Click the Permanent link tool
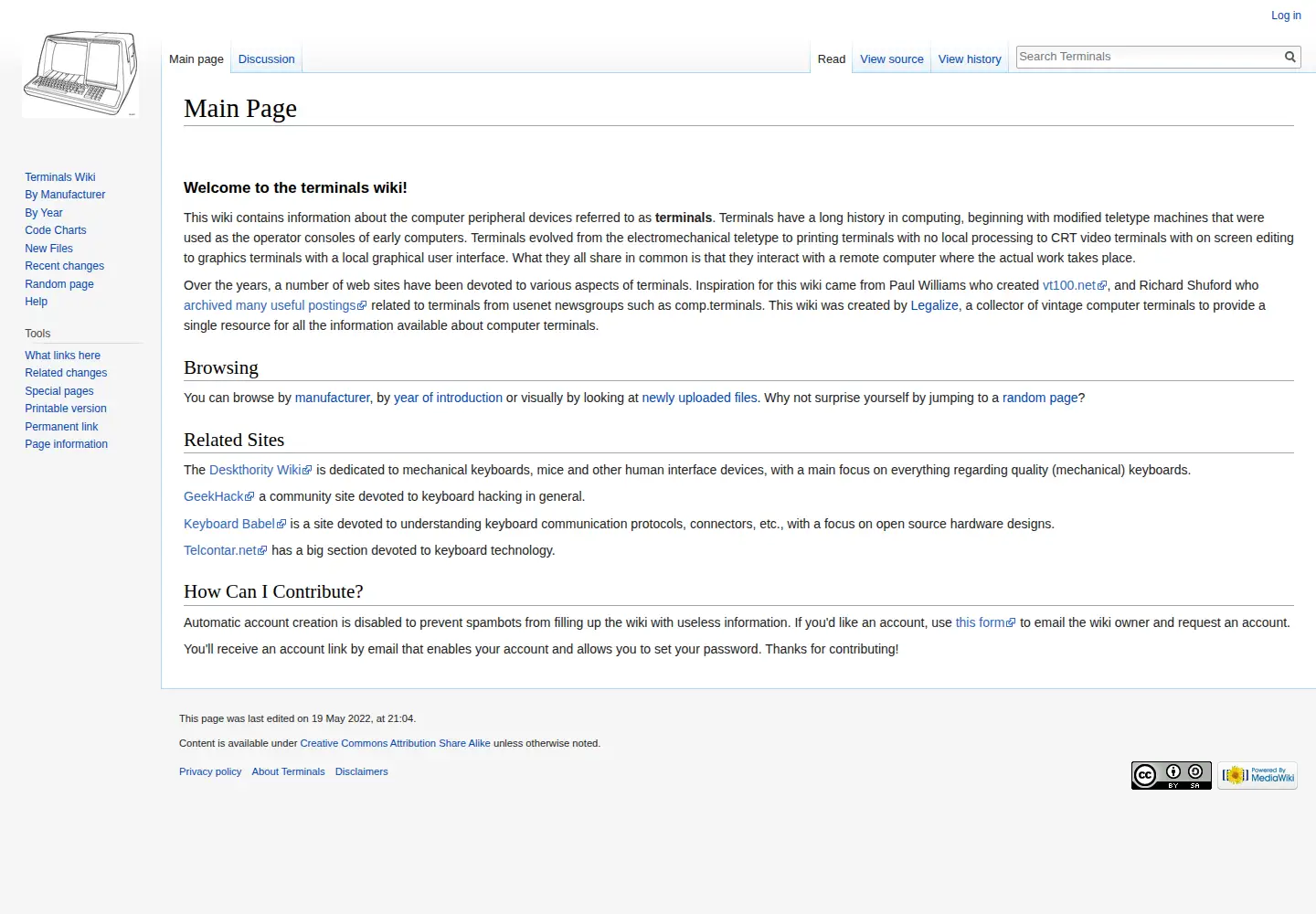The width and height of the screenshot is (1316, 914). pos(61,427)
